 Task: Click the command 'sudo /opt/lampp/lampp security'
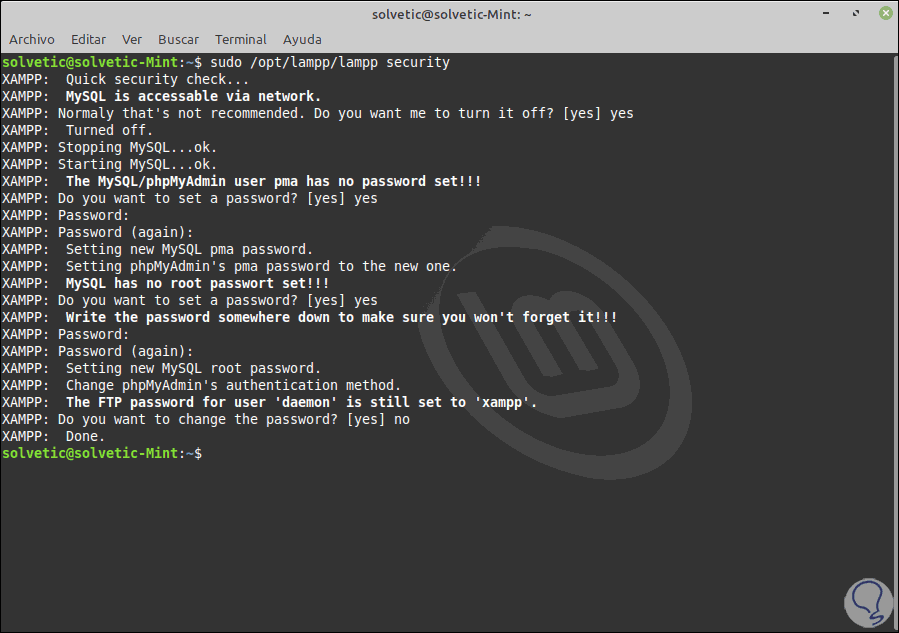330,62
